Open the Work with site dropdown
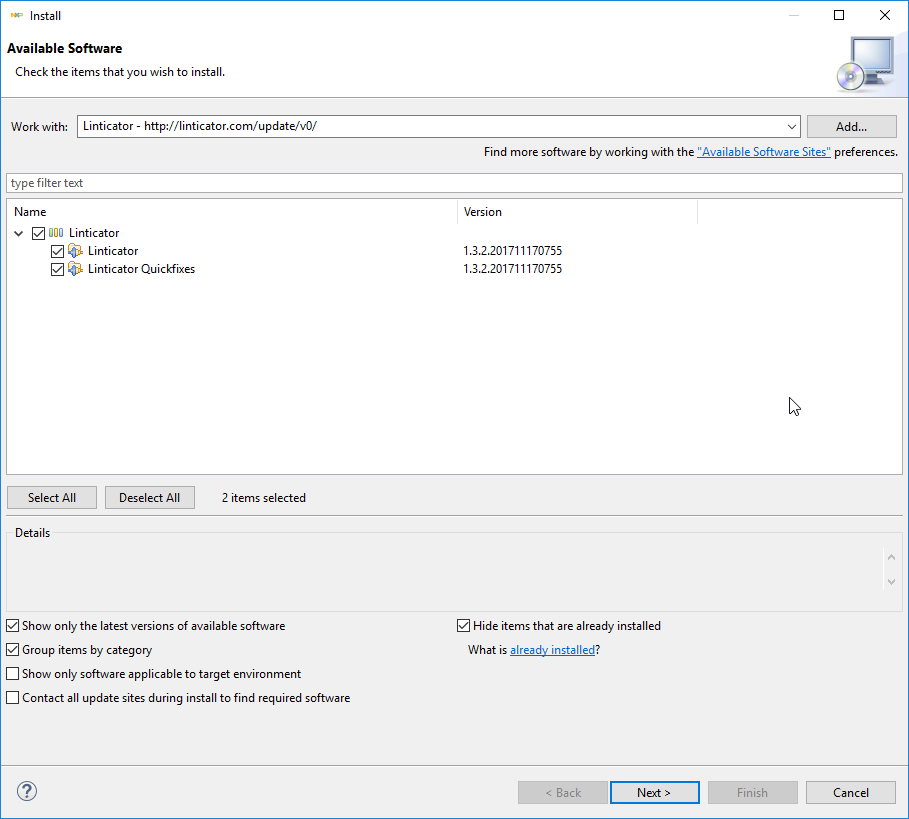The image size is (909, 819). pyautogui.click(x=791, y=126)
